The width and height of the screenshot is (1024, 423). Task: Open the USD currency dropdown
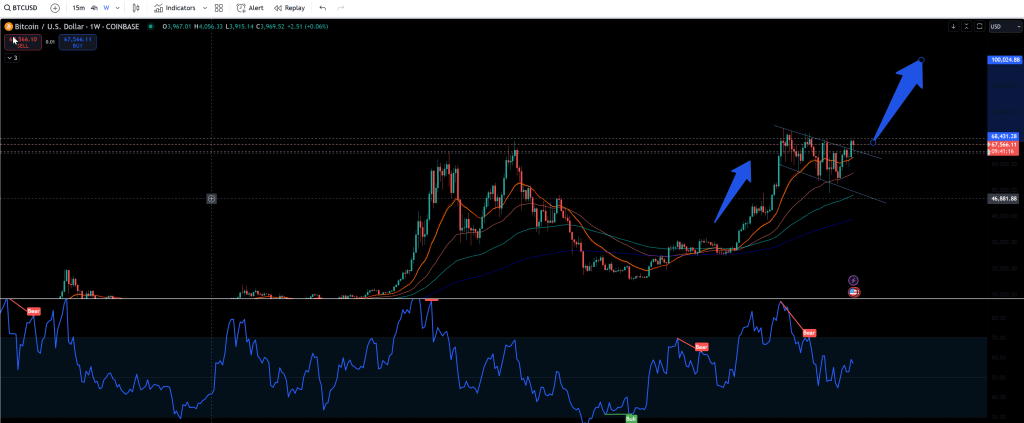pyautogui.click(x=1004, y=27)
